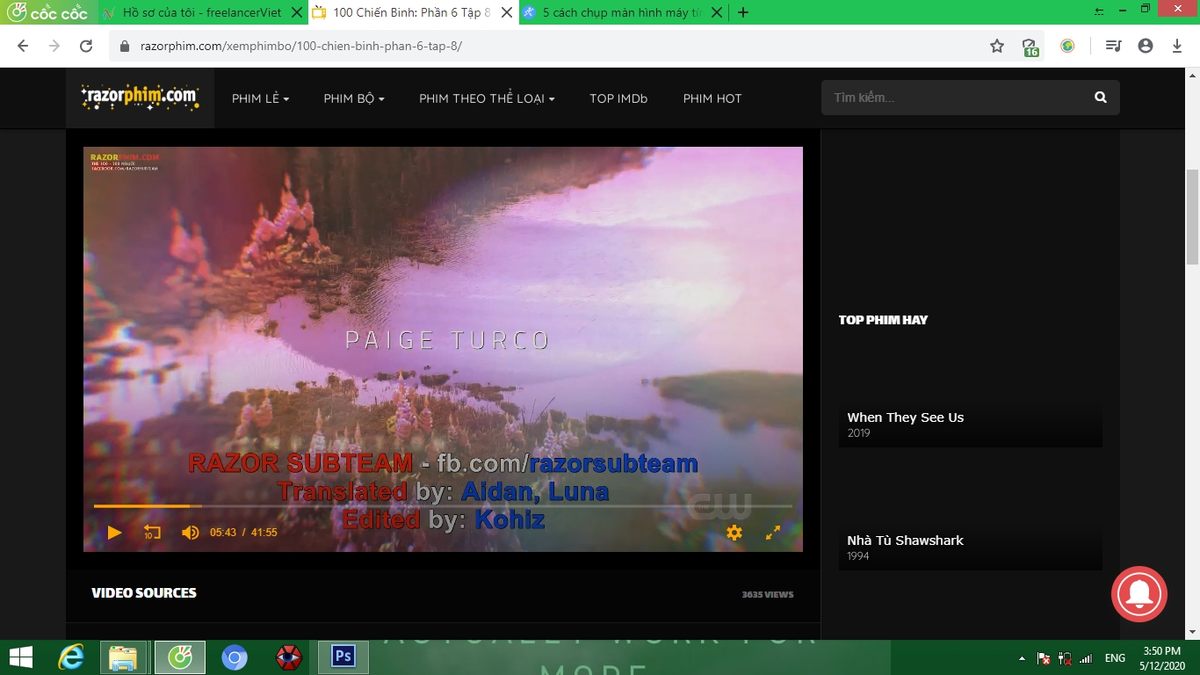Show hidden system tray icons
This screenshot has height=675, width=1200.
(1021, 659)
